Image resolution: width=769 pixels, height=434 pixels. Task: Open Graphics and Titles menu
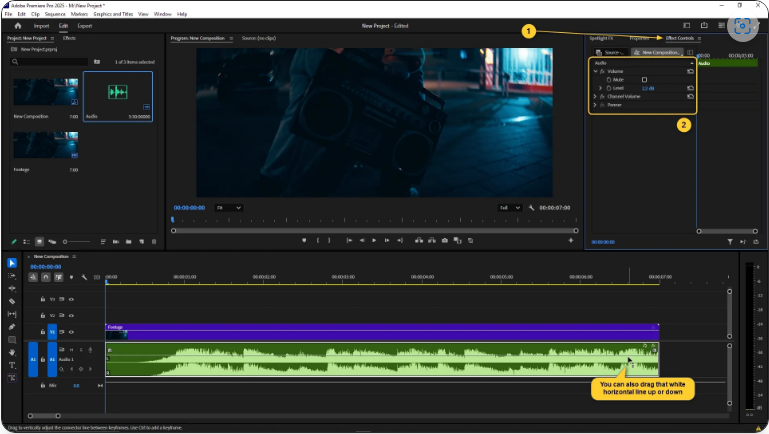coord(113,14)
